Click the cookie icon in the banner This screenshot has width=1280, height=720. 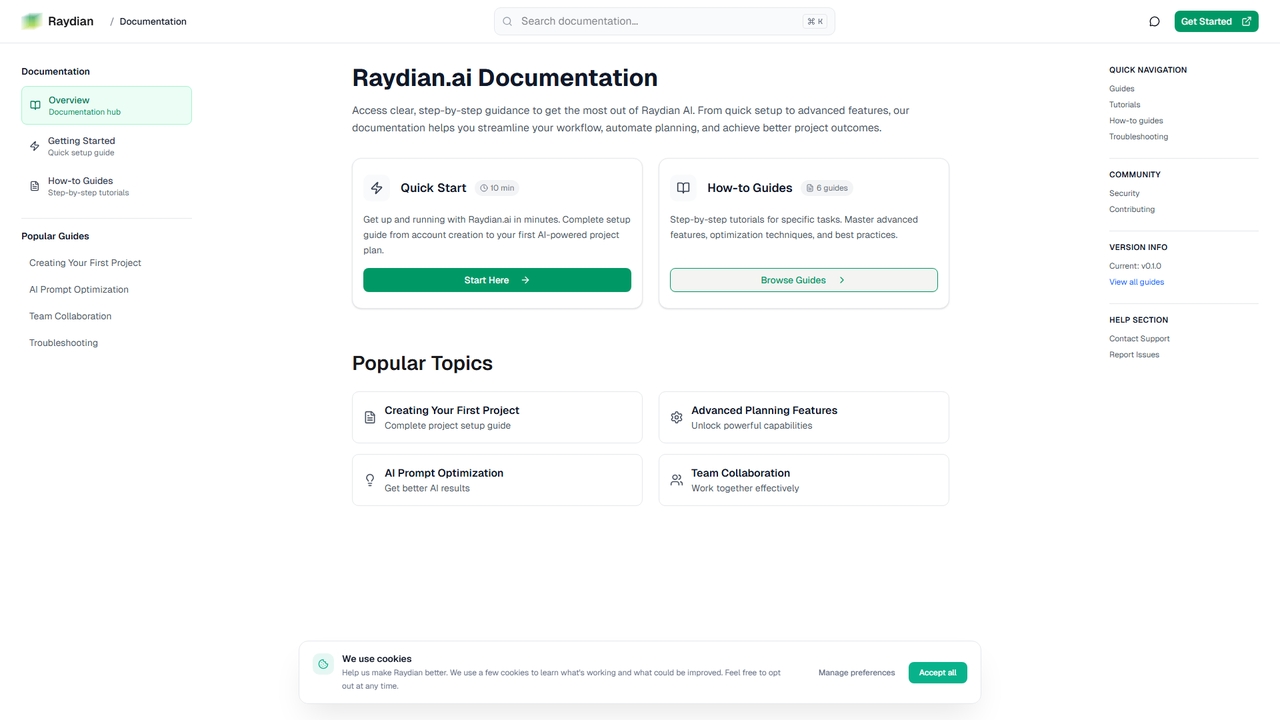[323, 664]
